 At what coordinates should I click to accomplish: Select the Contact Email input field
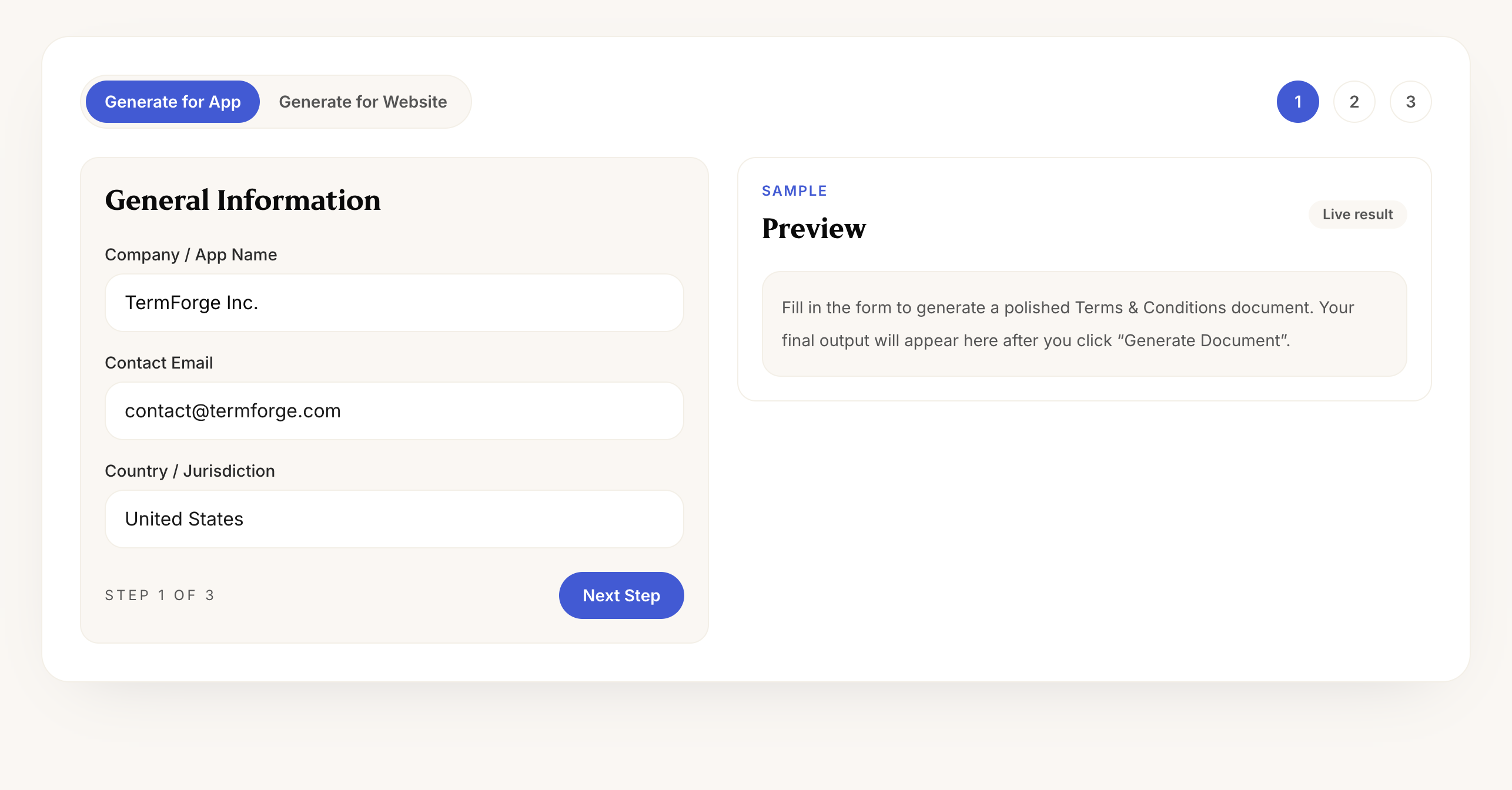(394, 410)
